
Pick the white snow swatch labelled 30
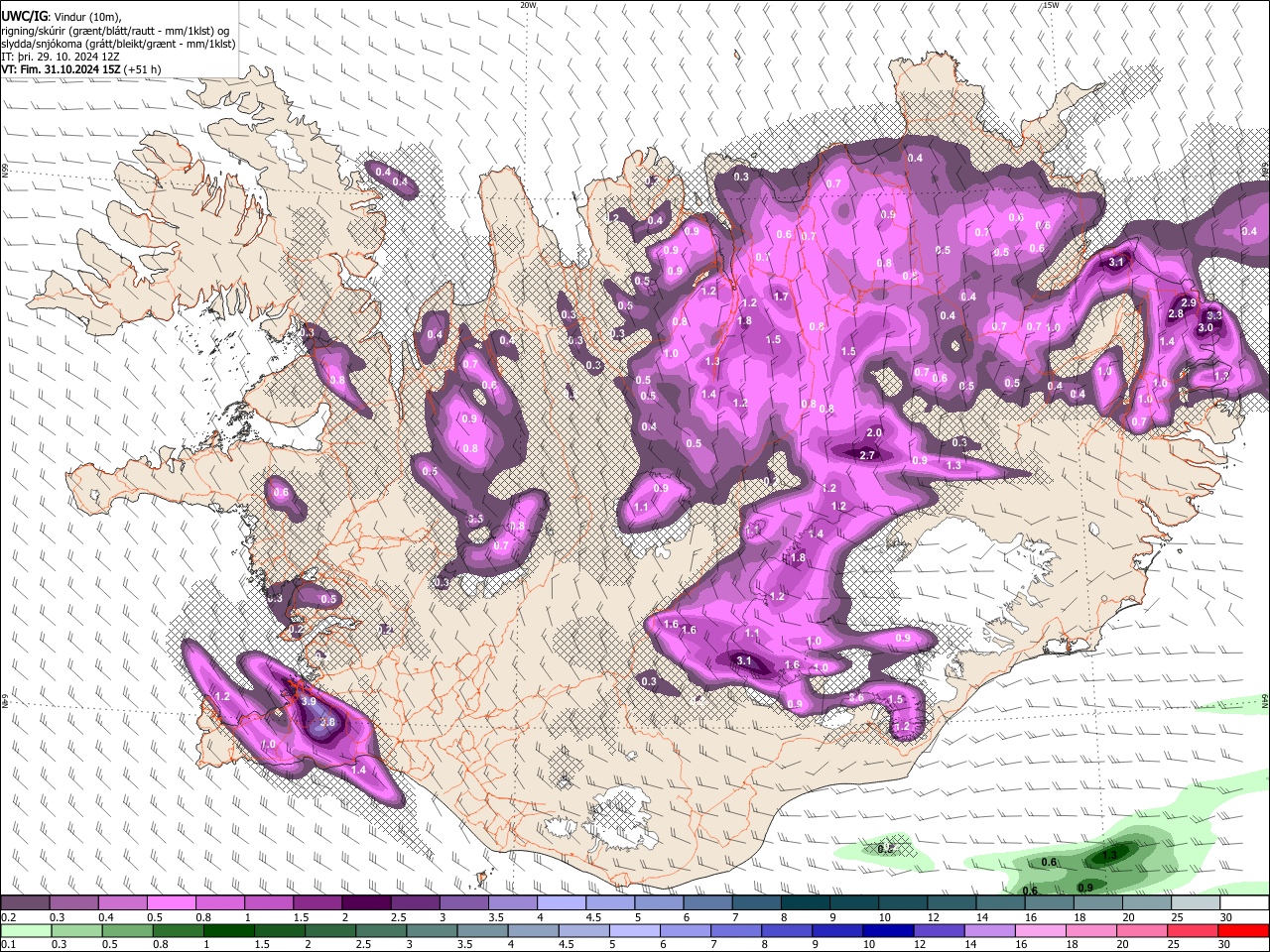click(x=1244, y=903)
